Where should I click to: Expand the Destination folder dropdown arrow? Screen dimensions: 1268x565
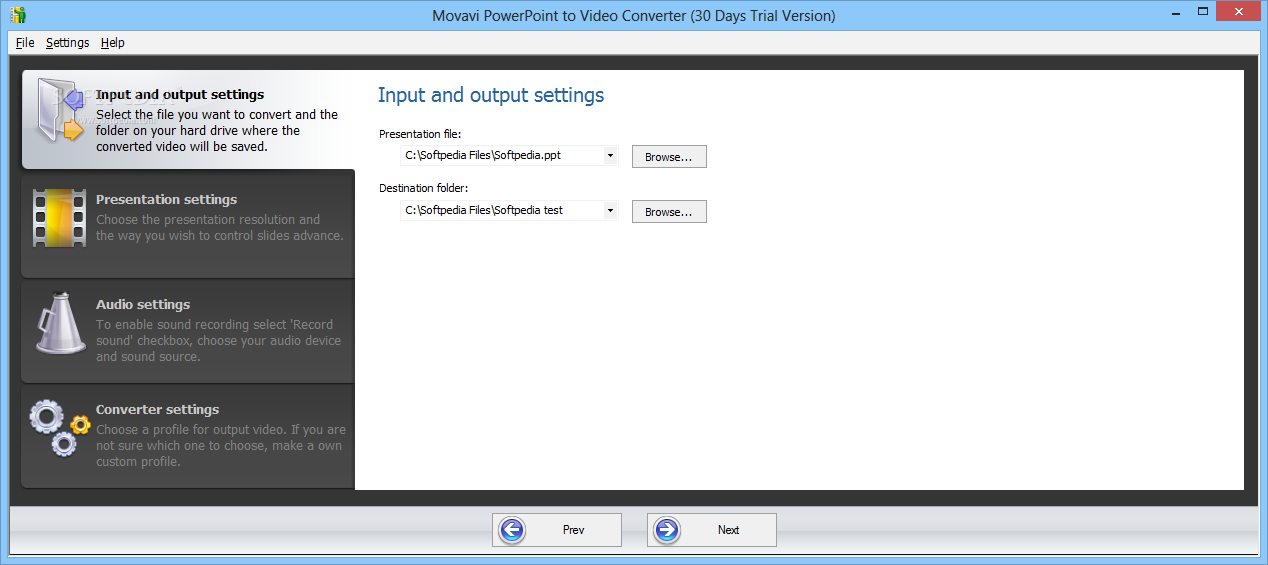[610, 211]
